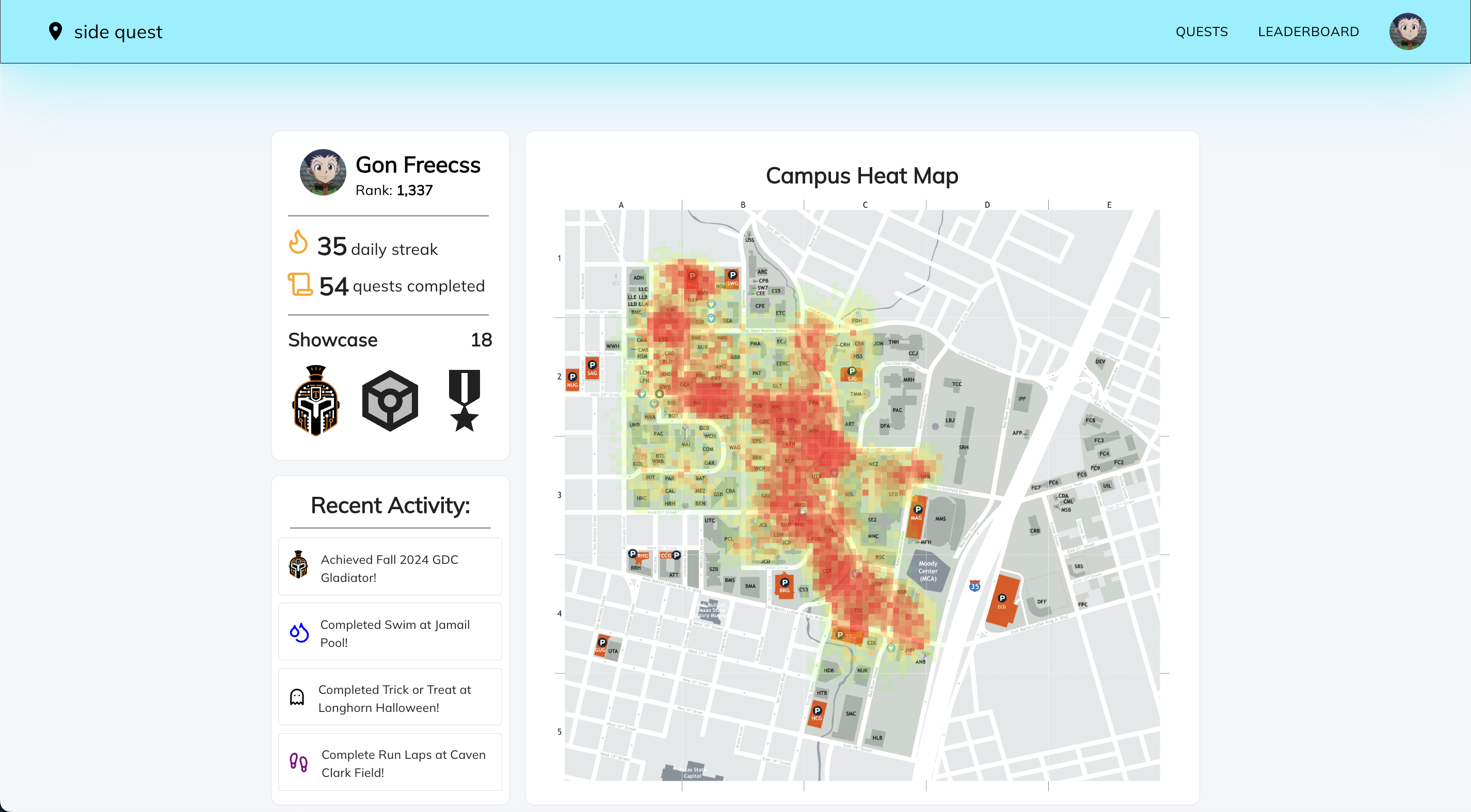Viewport: 1471px width, 812px height.
Task: Open Completed Swim at Jamail Pool entry
Action: [394, 633]
